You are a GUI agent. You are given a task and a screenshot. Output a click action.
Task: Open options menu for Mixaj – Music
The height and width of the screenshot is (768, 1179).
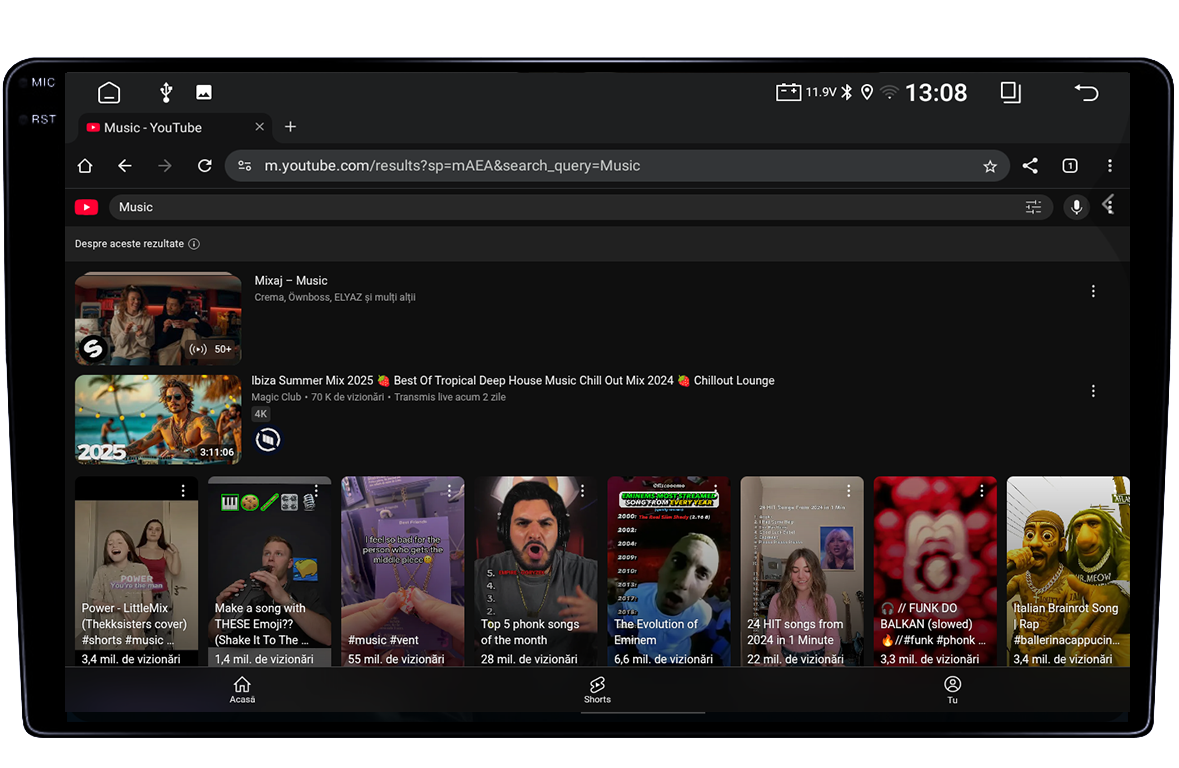[1093, 291]
